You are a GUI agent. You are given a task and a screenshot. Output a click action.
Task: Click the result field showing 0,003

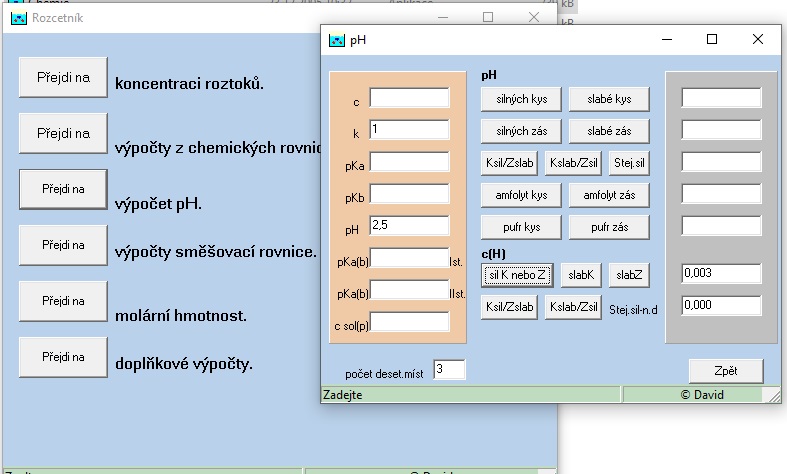coord(721,274)
